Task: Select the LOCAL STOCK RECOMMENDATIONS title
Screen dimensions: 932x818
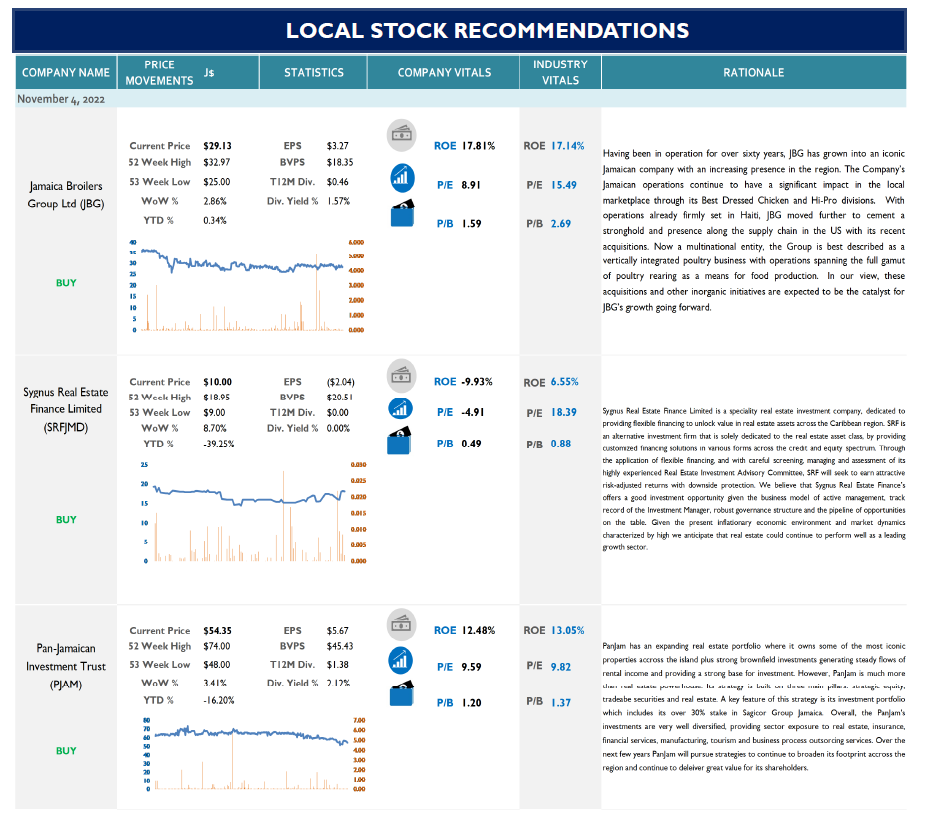Action: coord(487,30)
